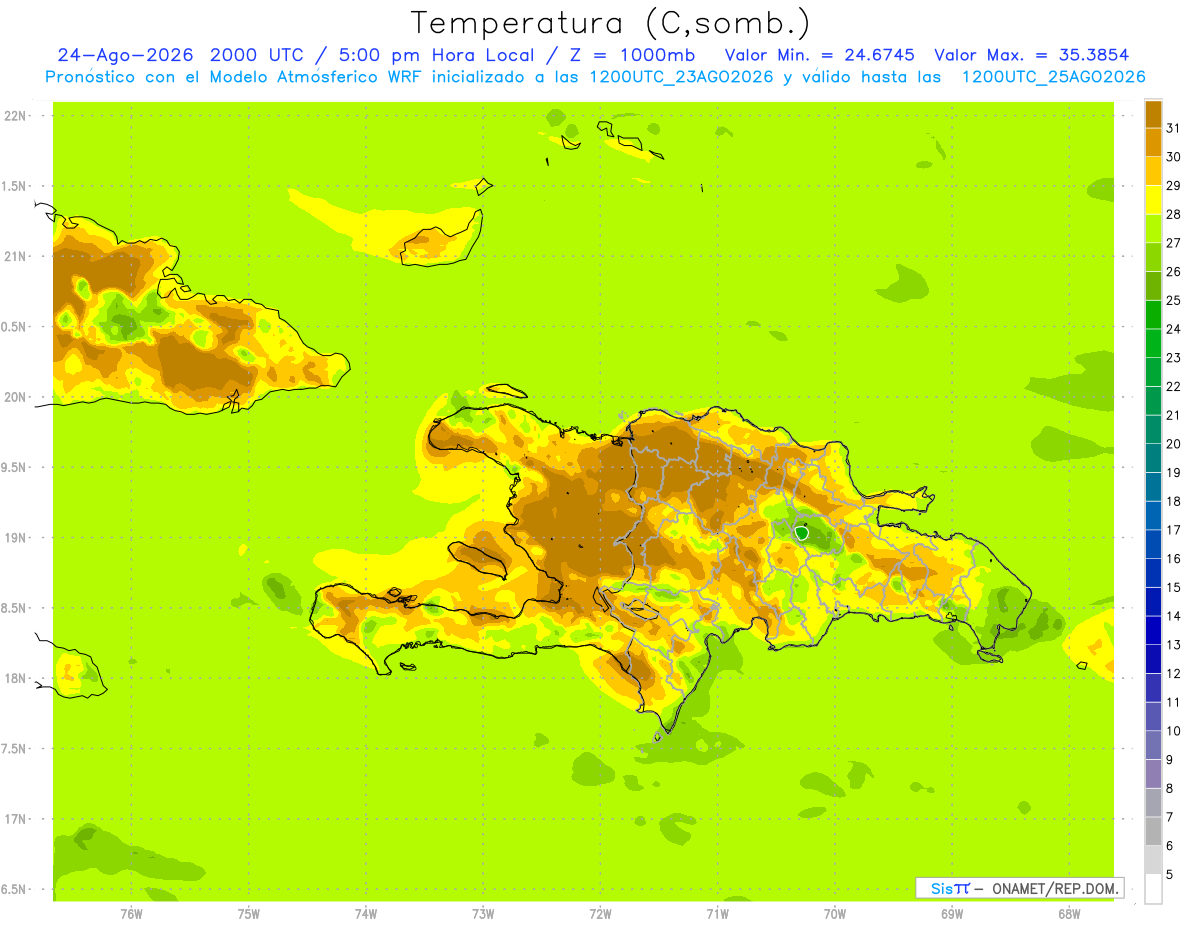
Task: Select "Valor Min. = 24.6745" text
Action: point(820,55)
